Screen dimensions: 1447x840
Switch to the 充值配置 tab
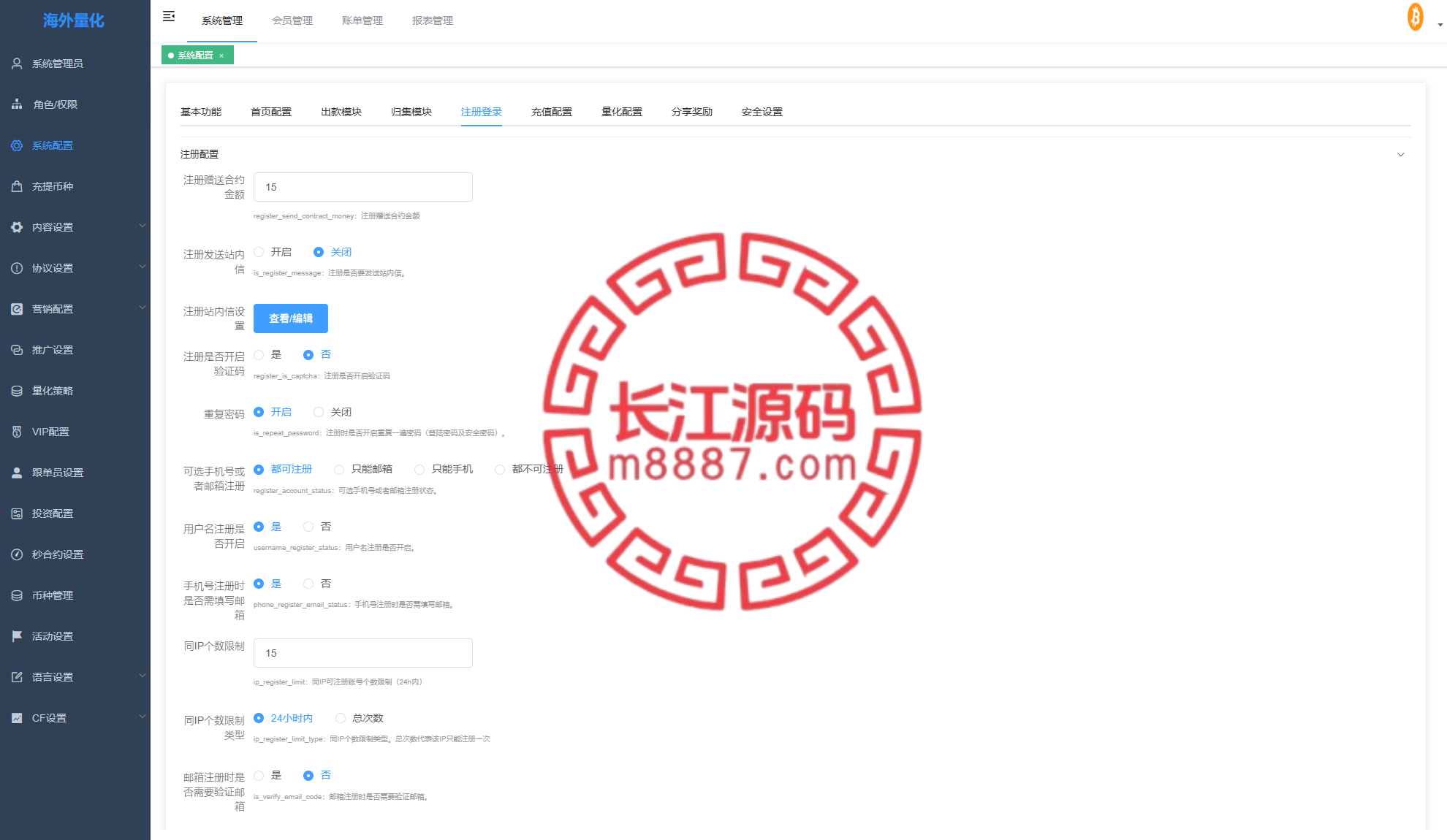552,112
